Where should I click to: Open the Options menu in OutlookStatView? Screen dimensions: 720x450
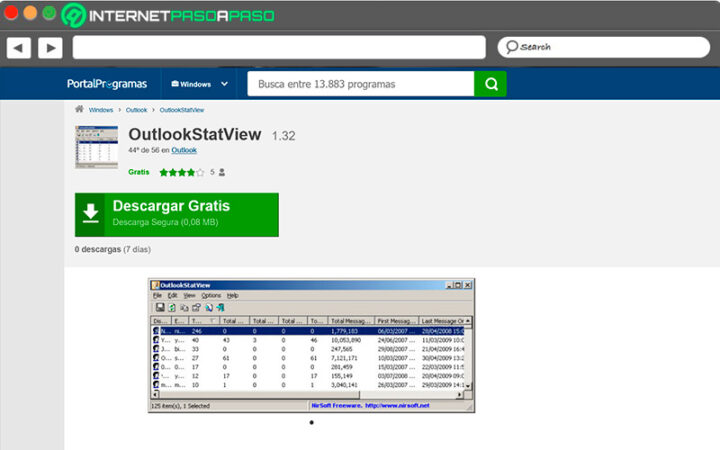click(211, 296)
